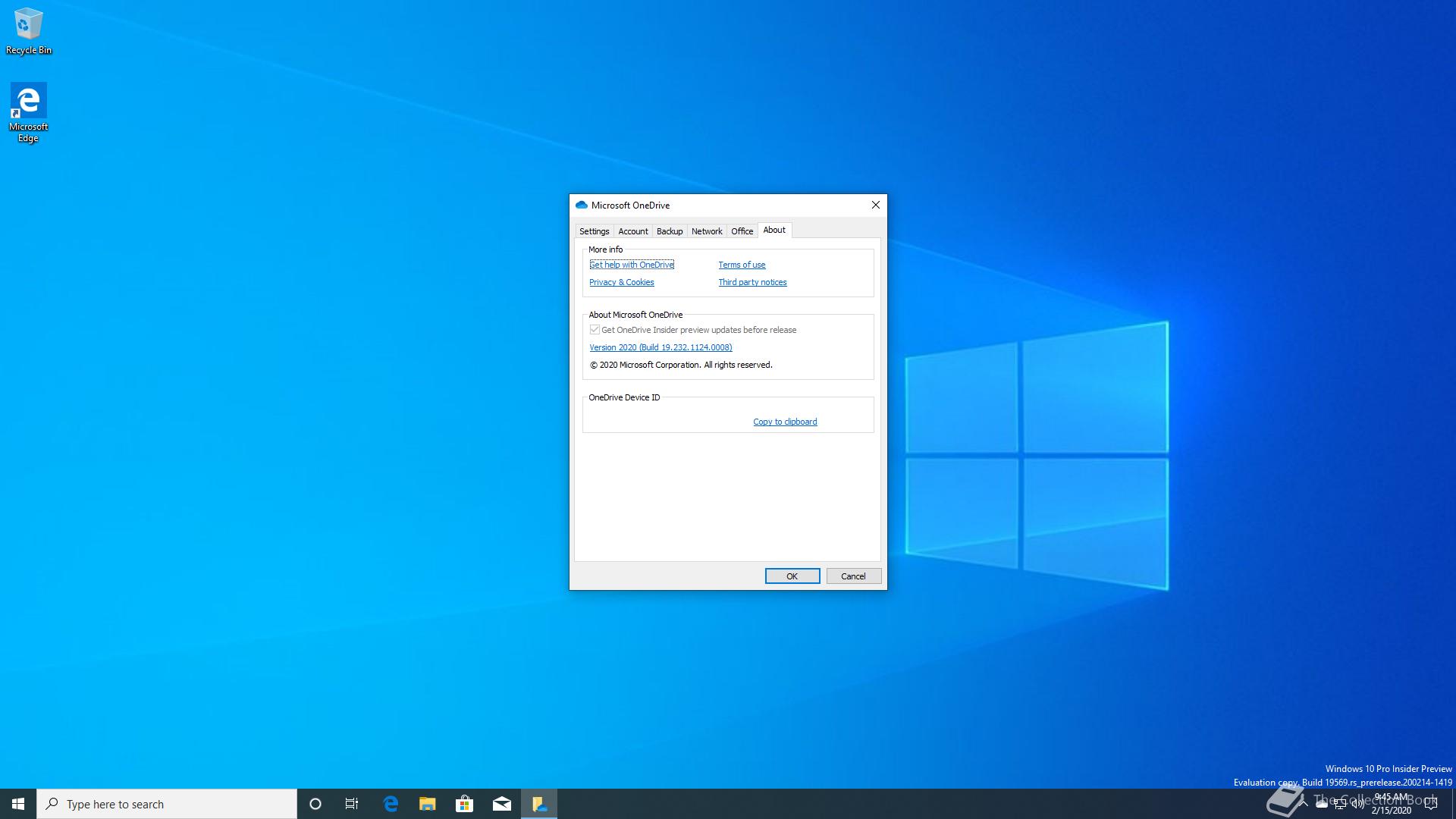Screen dimensions: 1456x819
Task: Open the Privacy & Cookies link
Action: pyautogui.click(x=622, y=282)
